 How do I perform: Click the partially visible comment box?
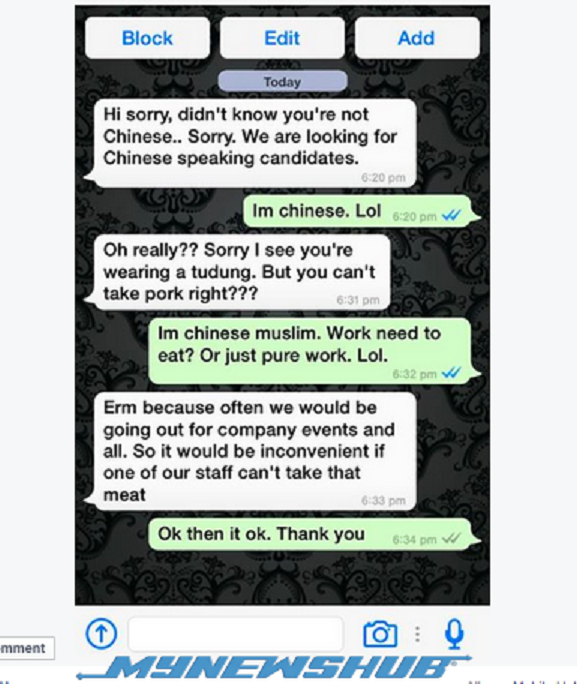[x=27, y=648]
